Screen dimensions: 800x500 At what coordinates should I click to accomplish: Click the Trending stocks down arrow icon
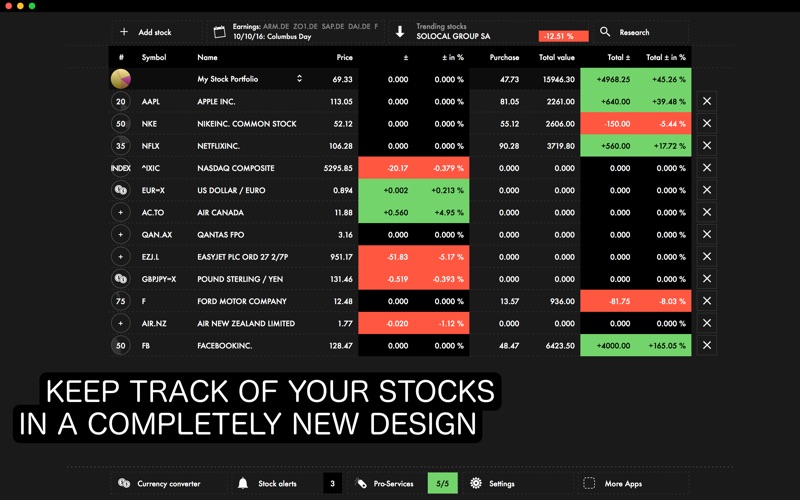[400, 32]
